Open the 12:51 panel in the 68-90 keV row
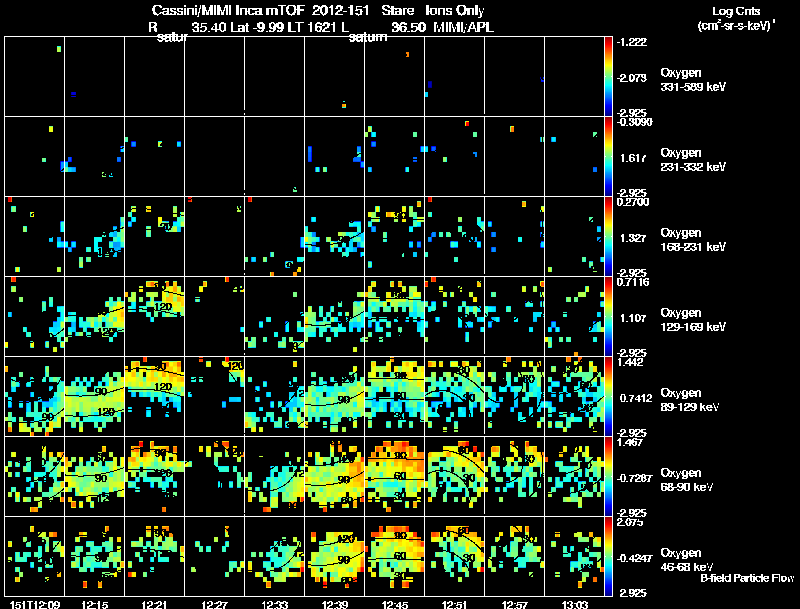 [455, 476]
